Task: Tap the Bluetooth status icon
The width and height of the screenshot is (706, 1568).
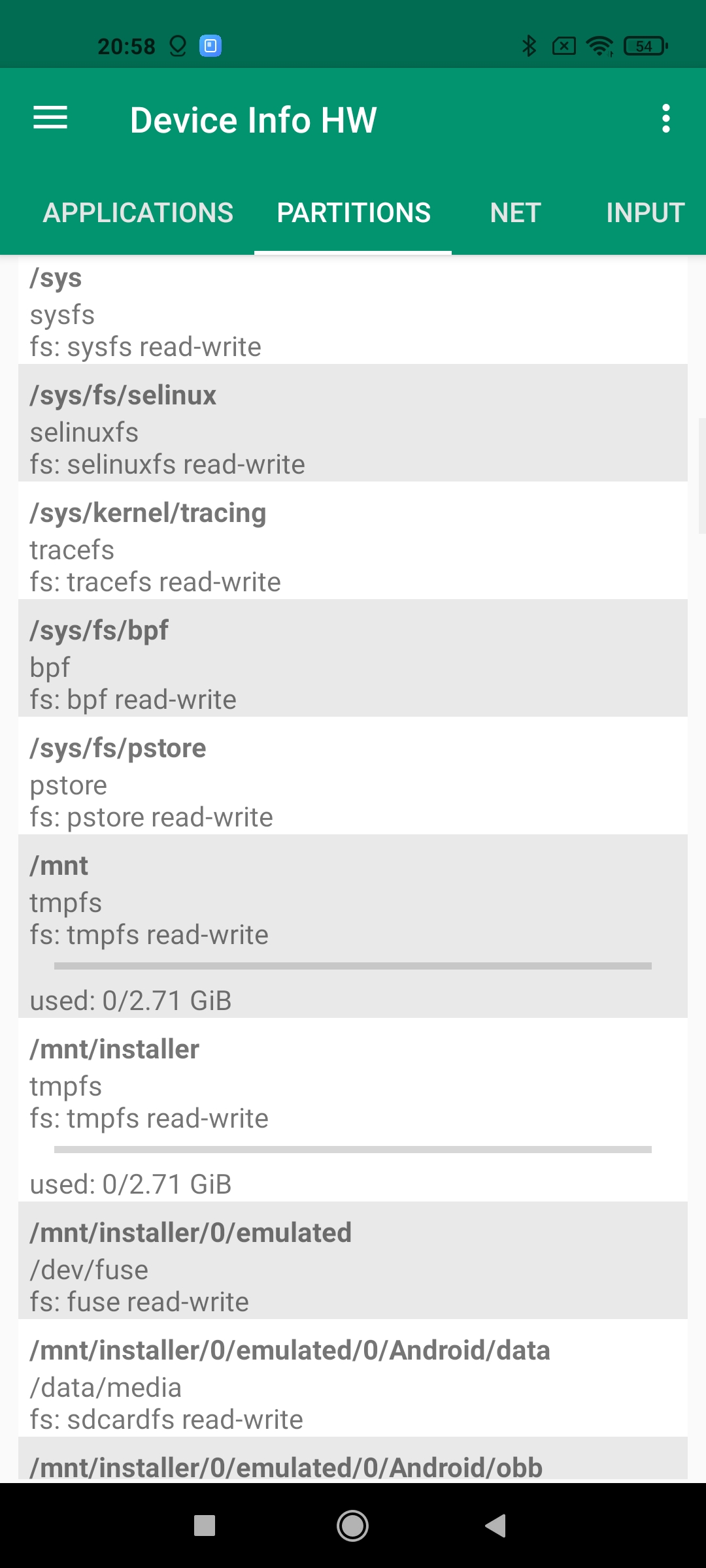Action: pos(529,46)
